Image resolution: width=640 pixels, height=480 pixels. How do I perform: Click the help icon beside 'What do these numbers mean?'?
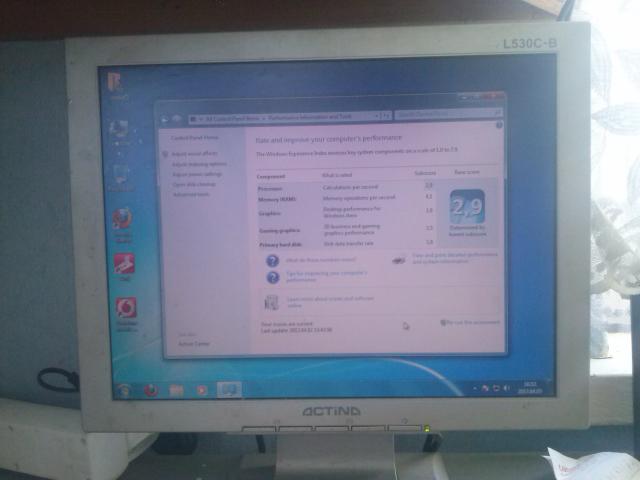pyautogui.click(x=272, y=260)
